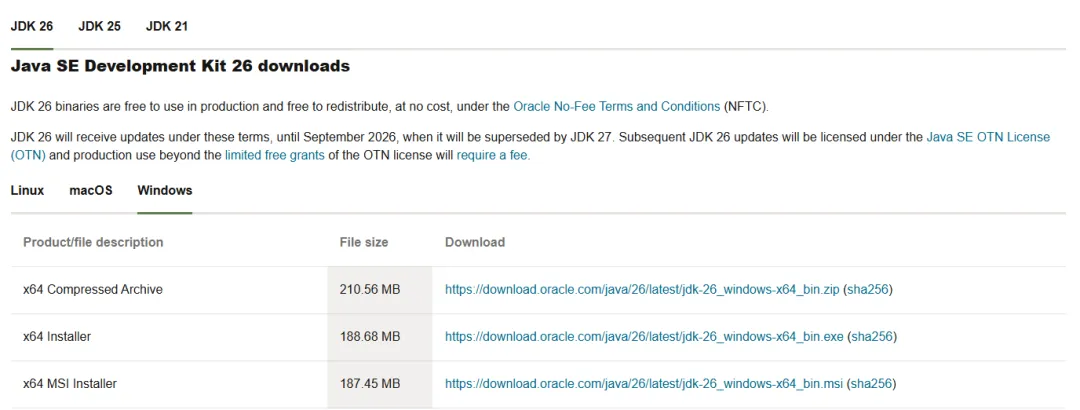The image size is (1080, 410).
Task: Follow the limited free grants link
Action: pyautogui.click(x=277, y=155)
